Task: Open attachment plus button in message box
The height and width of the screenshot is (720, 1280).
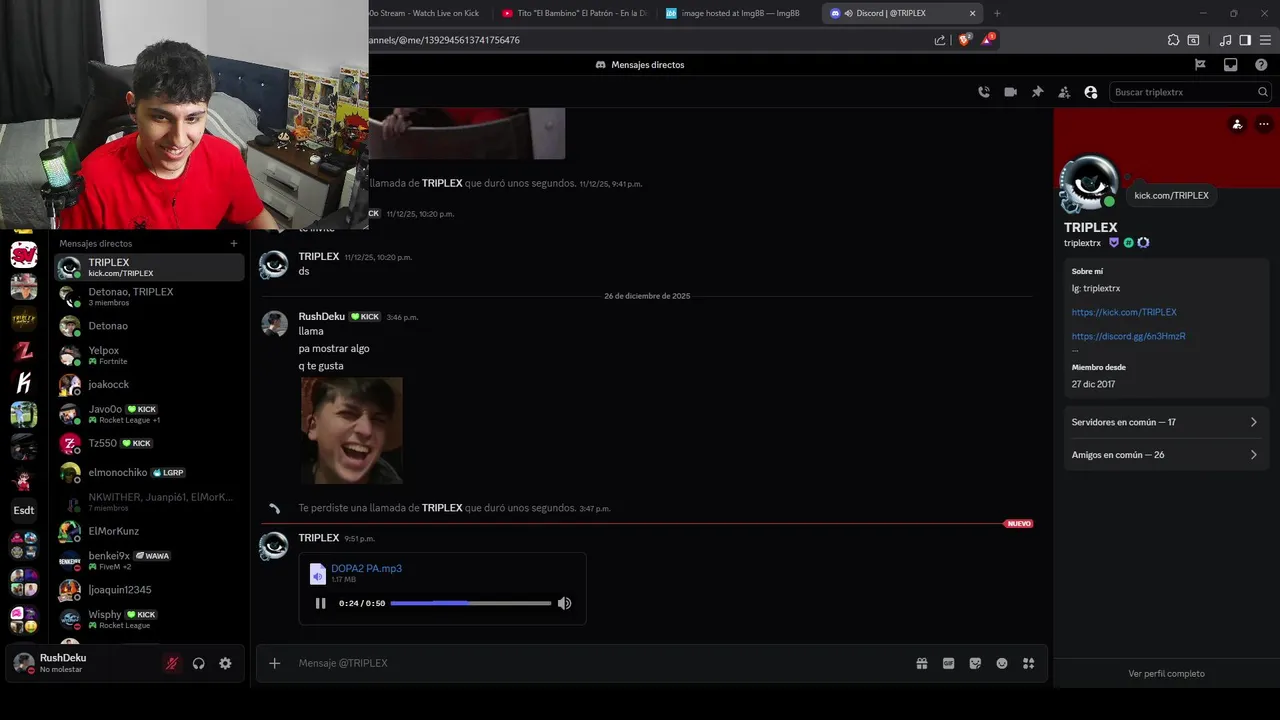Action: click(x=275, y=663)
